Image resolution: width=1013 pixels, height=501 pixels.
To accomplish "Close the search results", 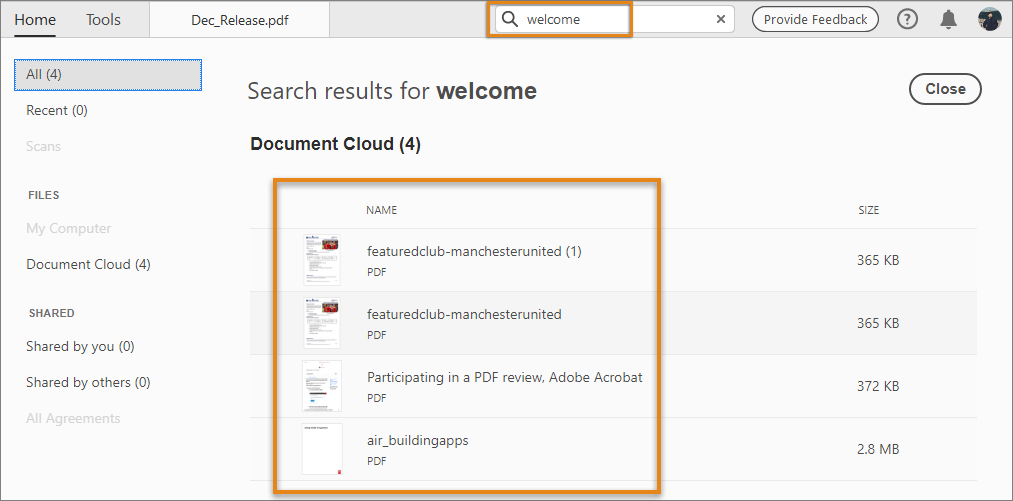I will click(945, 89).
